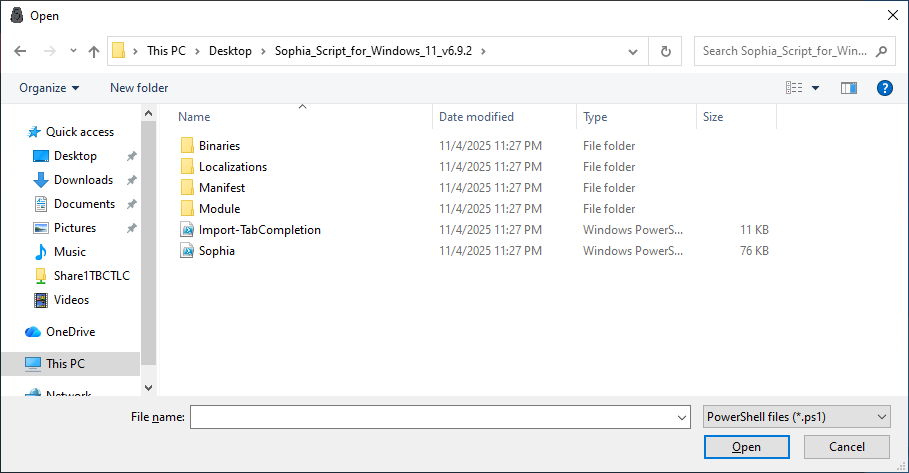Viewport: 909px width, 473px height.
Task: Open the Help question mark icon
Action: (x=884, y=88)
